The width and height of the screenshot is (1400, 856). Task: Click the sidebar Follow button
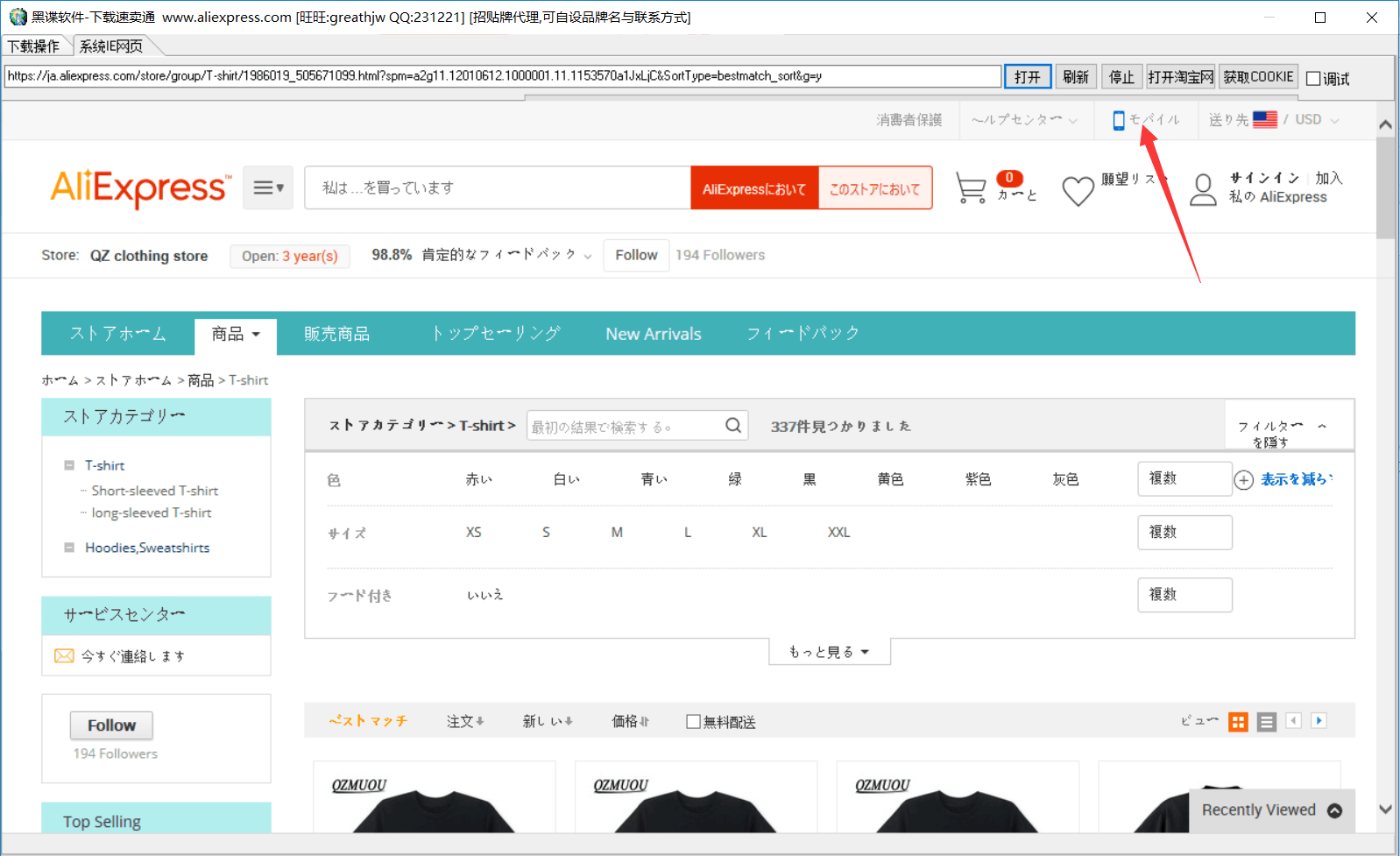[x=111, y=725]
